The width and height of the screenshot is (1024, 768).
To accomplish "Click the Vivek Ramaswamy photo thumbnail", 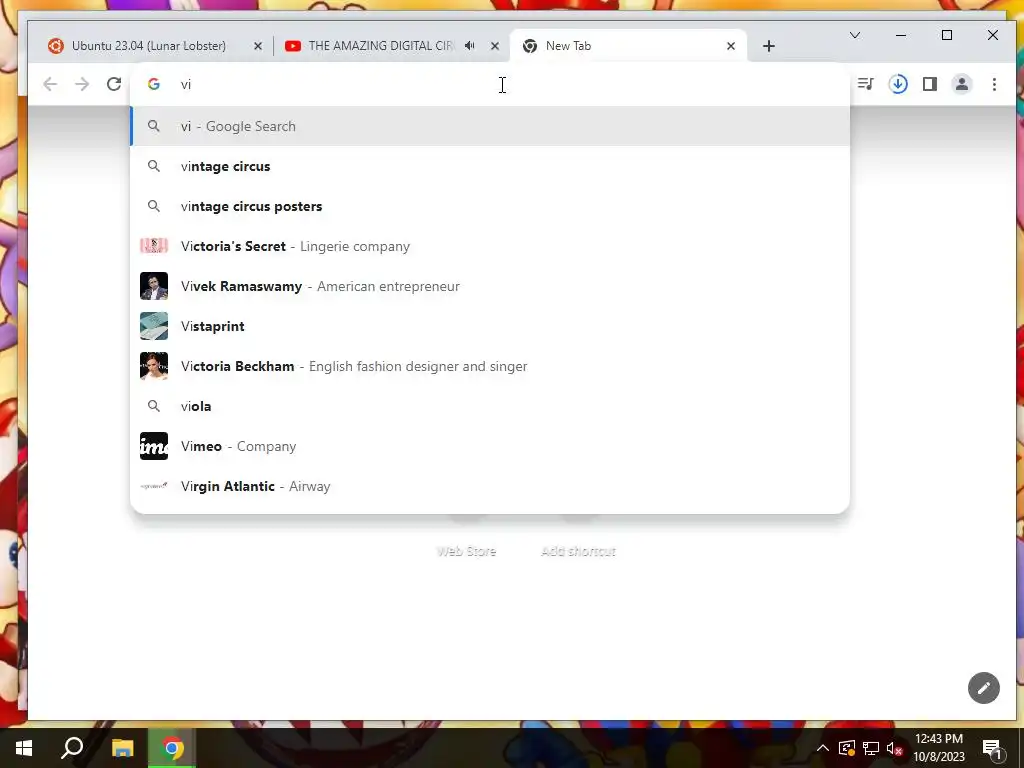I will (x=154, y=286).
